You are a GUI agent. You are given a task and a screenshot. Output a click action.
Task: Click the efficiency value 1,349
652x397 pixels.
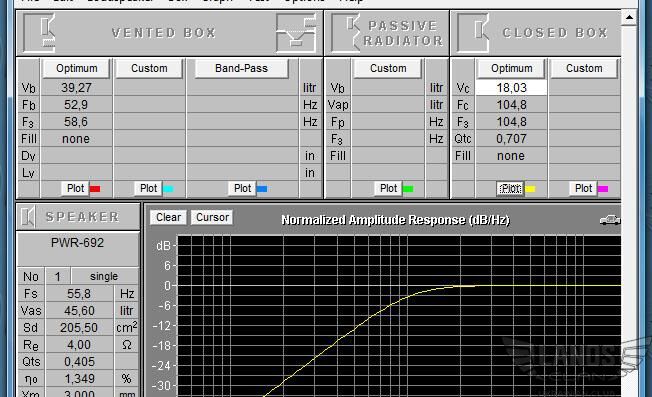click(79, 379)
